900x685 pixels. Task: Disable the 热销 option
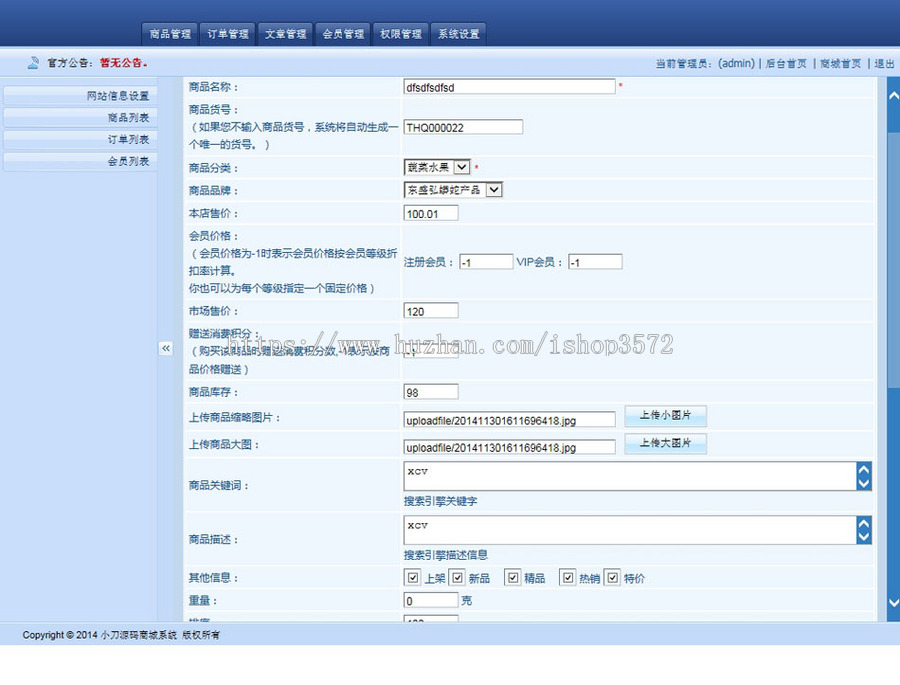pos(568,577)
